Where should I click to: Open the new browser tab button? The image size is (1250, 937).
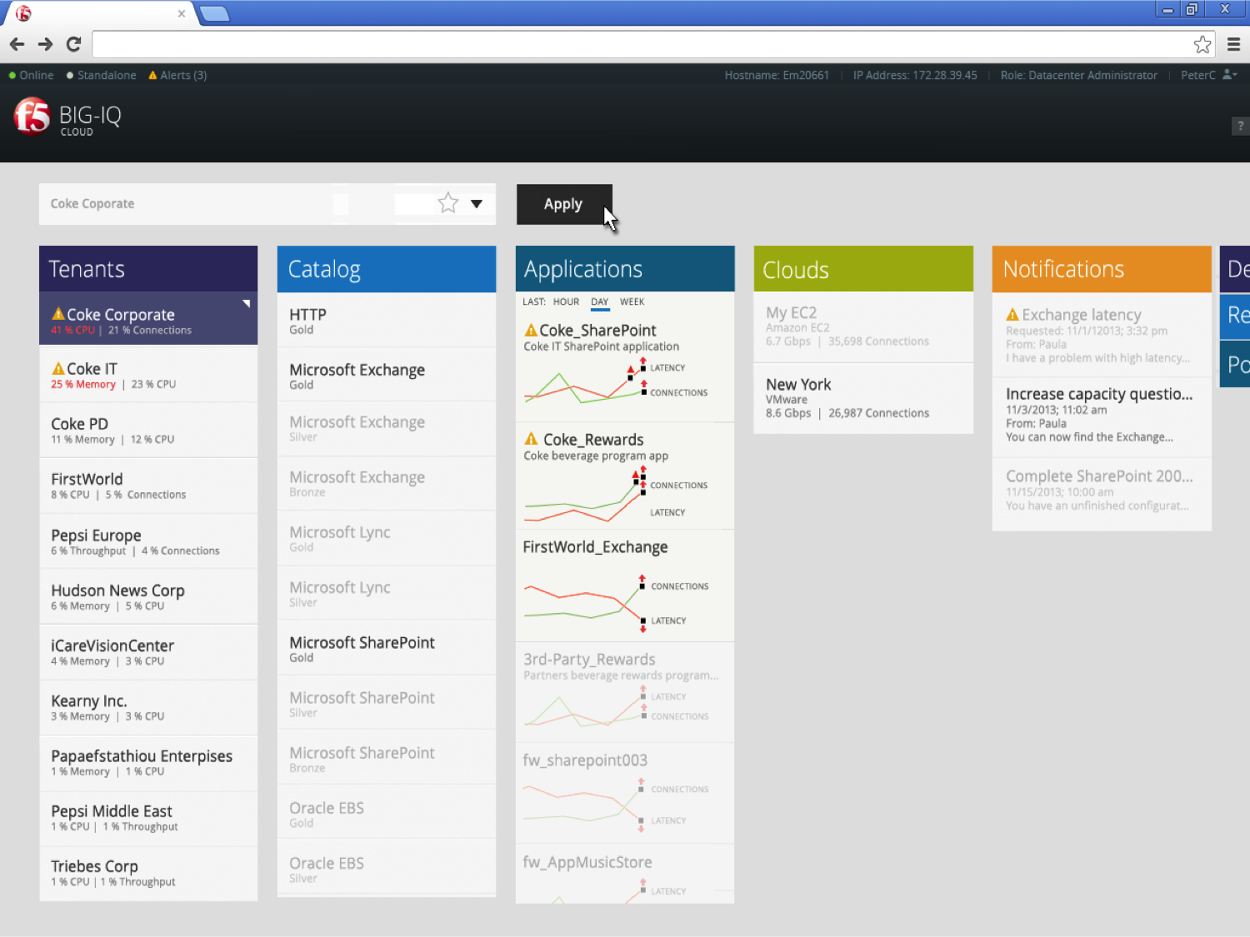pos(214,14)
